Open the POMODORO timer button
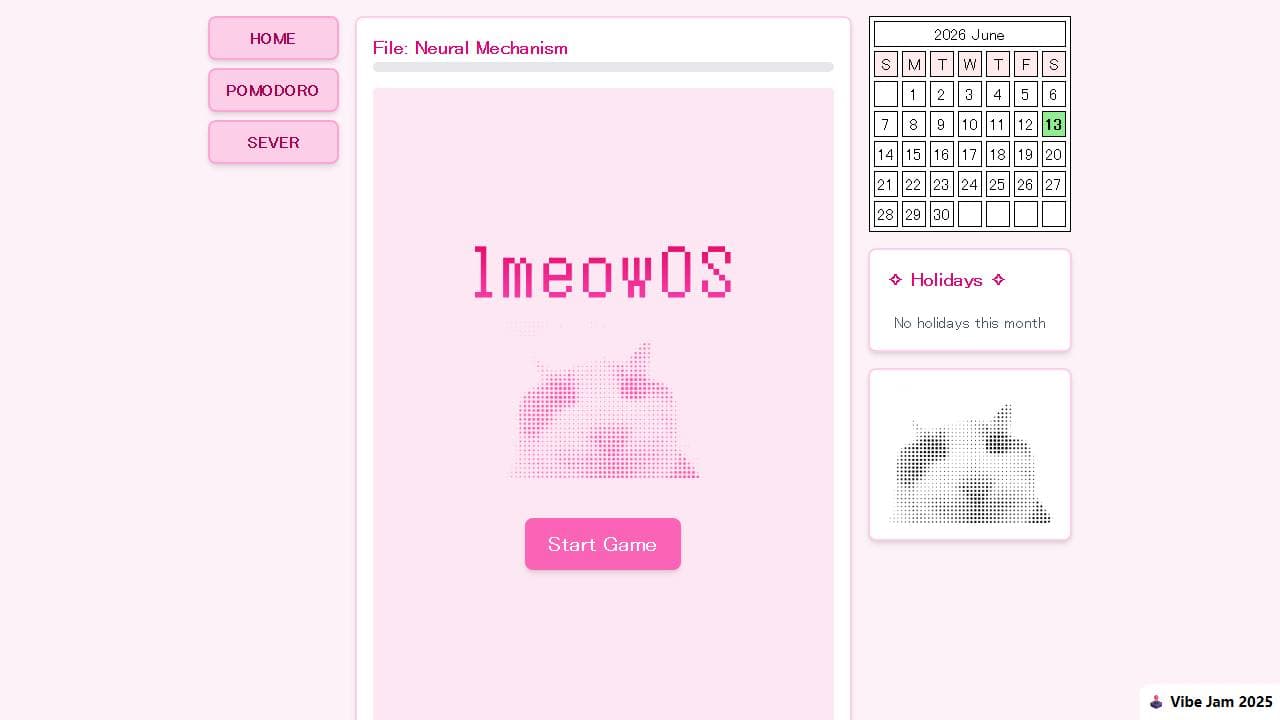Screen dimensions: 1280x720 tap(273, 90)
